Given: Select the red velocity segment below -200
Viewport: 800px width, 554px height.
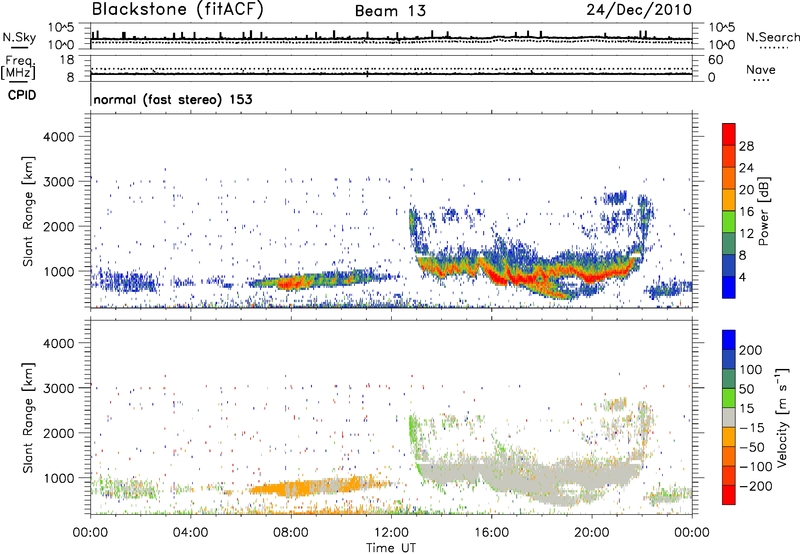Looking at the screenshot, I should (729, 495).
